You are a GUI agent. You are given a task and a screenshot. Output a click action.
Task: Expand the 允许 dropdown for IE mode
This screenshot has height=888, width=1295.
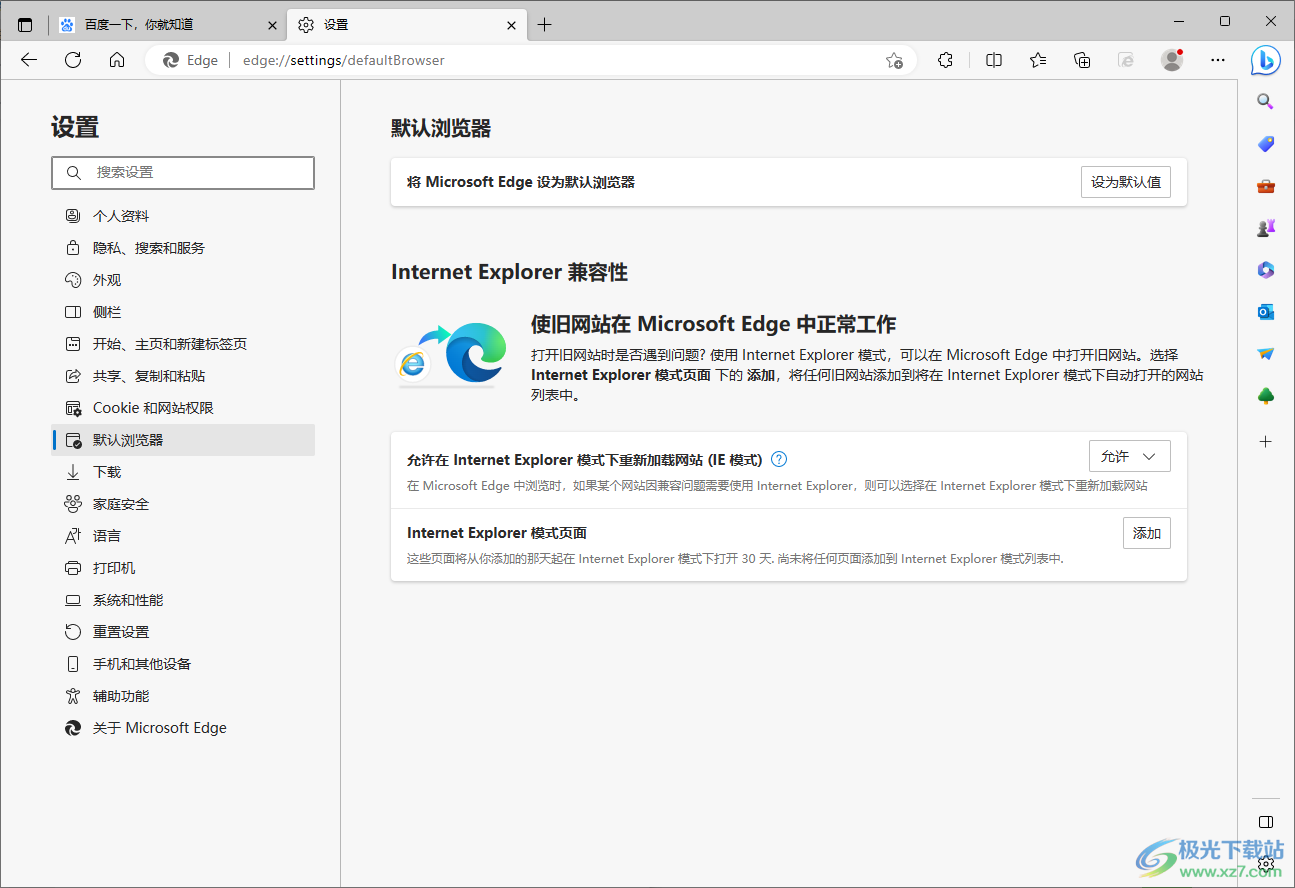pyautogui.click(x=1129, y=456)
